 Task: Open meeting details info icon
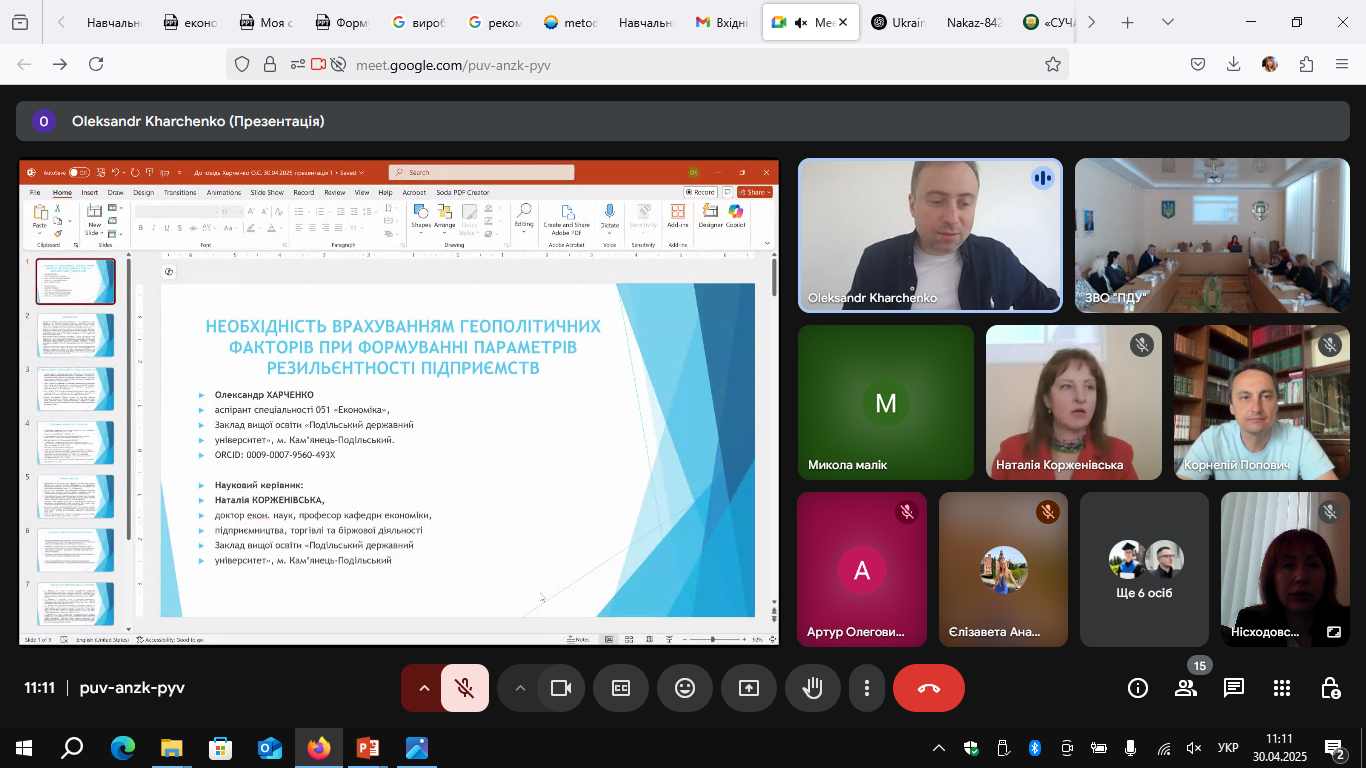[1138, 688]
